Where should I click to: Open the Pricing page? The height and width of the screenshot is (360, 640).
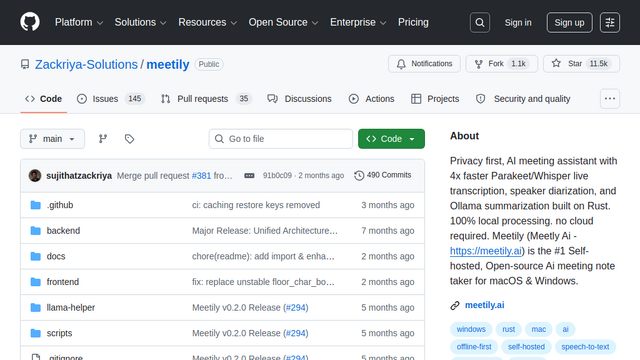pos(413,22)
